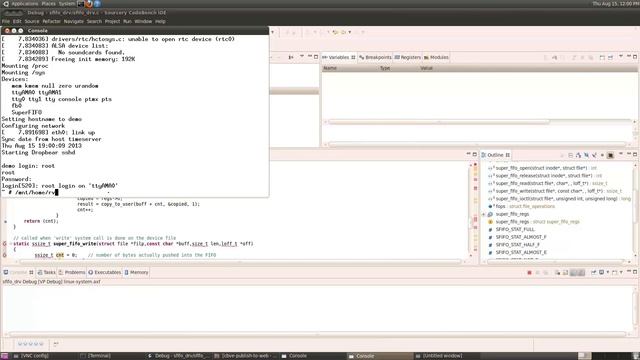The image size is (640, 360).
Task: Select super_fifo_read in the Outline
Action: click(x=547, y=184)
